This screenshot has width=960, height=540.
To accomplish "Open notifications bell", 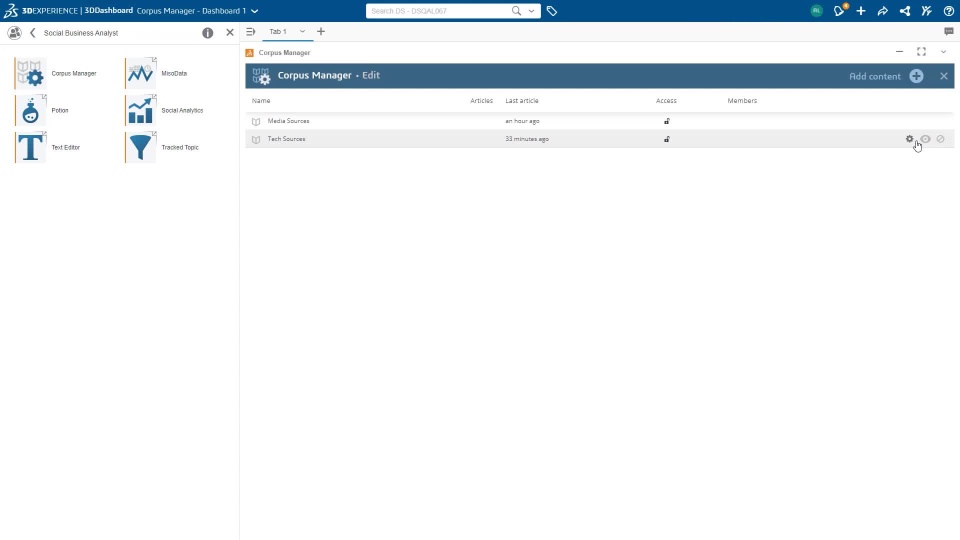I will click(x=839, y=10).
